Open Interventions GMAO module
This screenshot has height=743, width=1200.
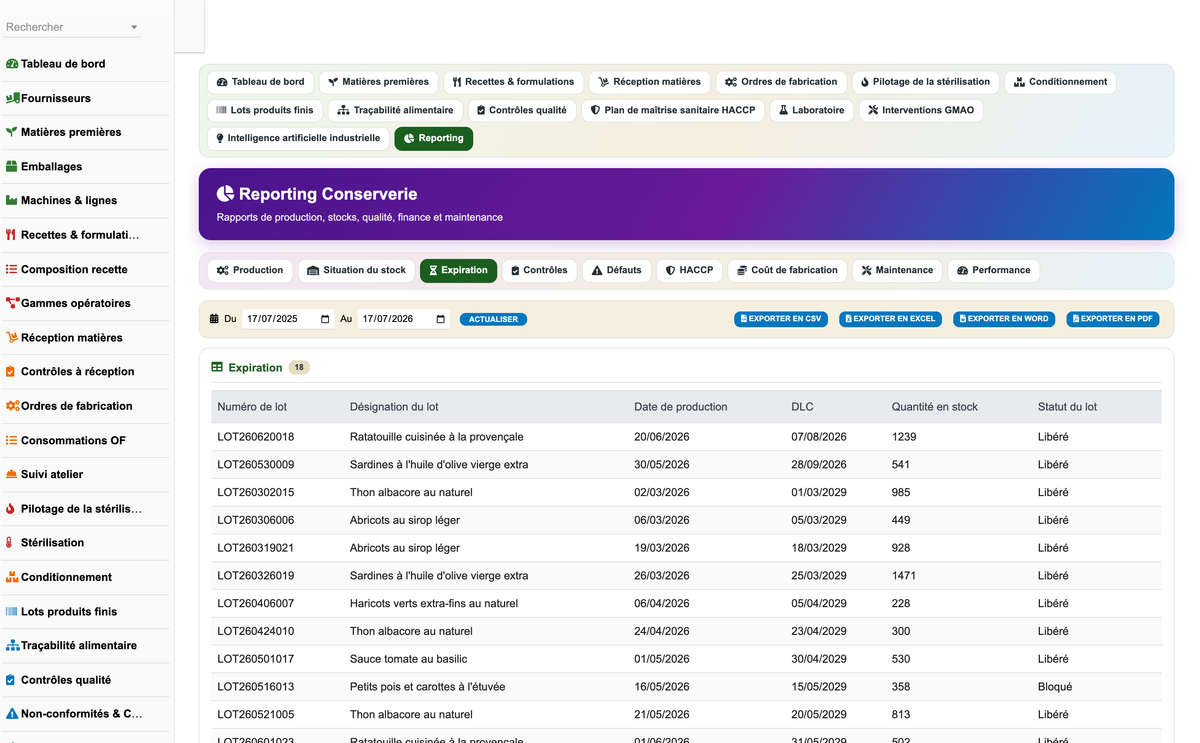point(921,110)
